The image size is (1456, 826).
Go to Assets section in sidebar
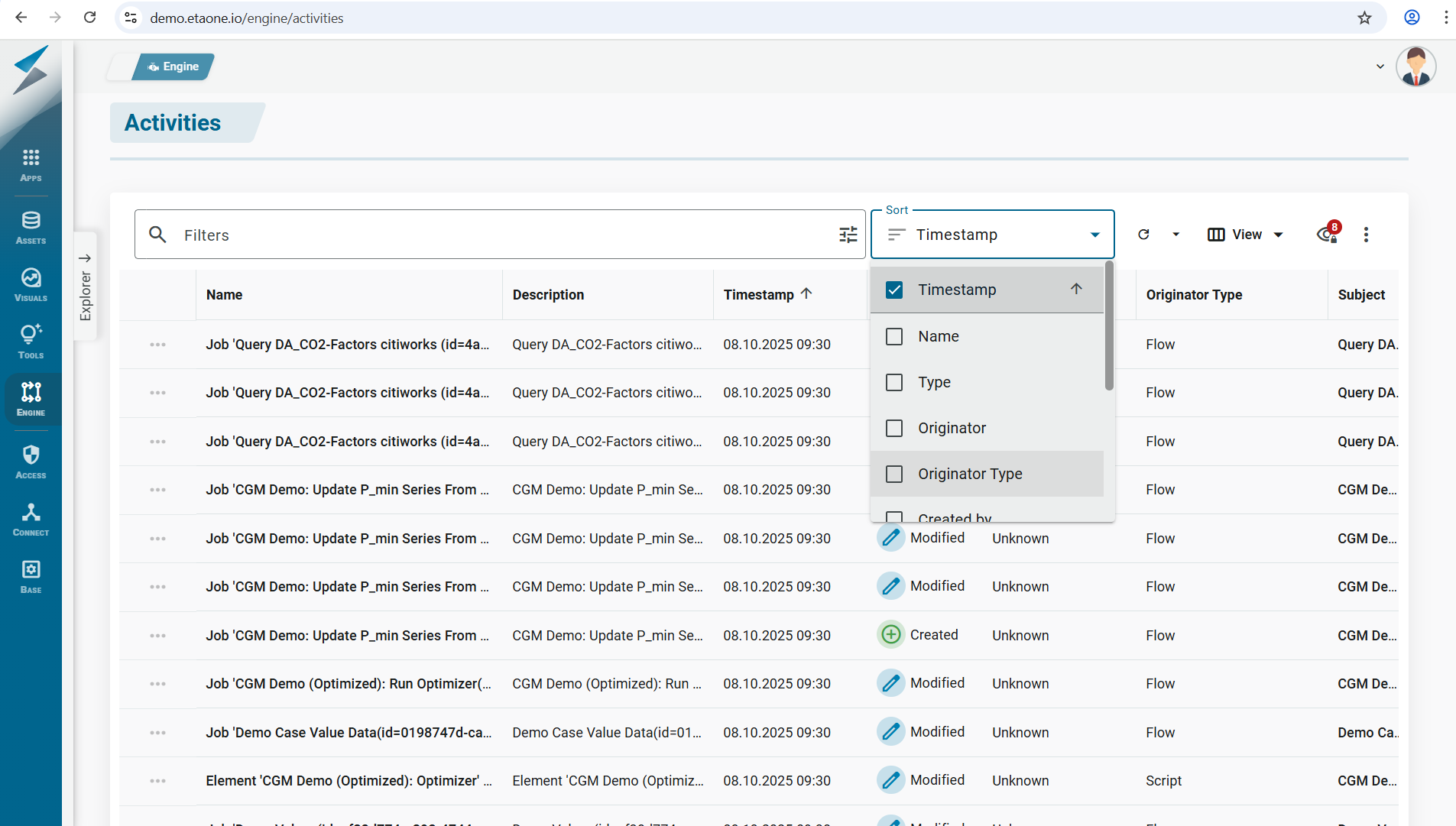[31, 227]
